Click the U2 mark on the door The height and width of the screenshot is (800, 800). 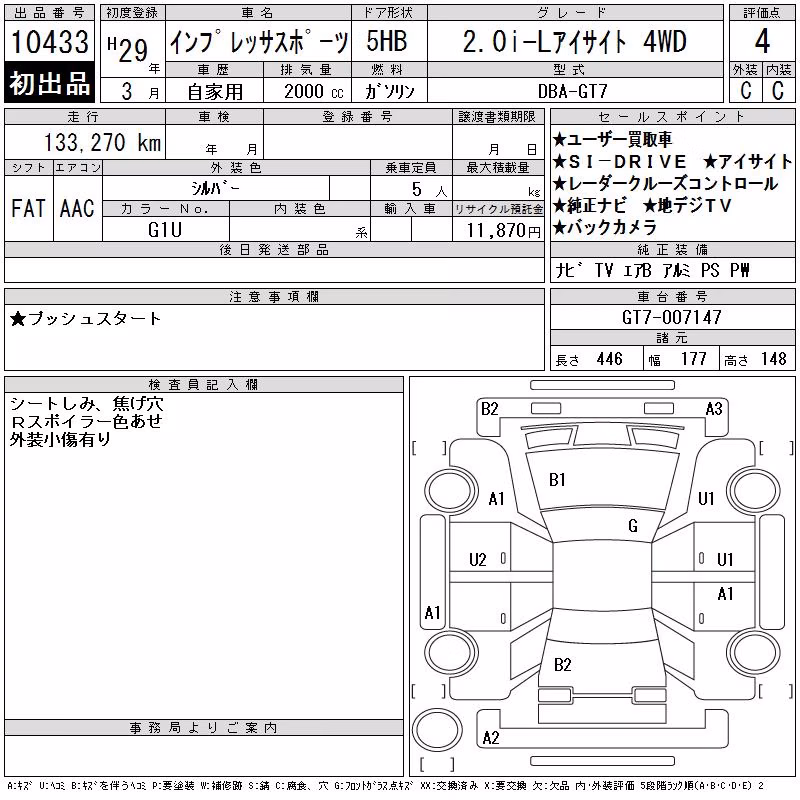click(x=478, y=560)
